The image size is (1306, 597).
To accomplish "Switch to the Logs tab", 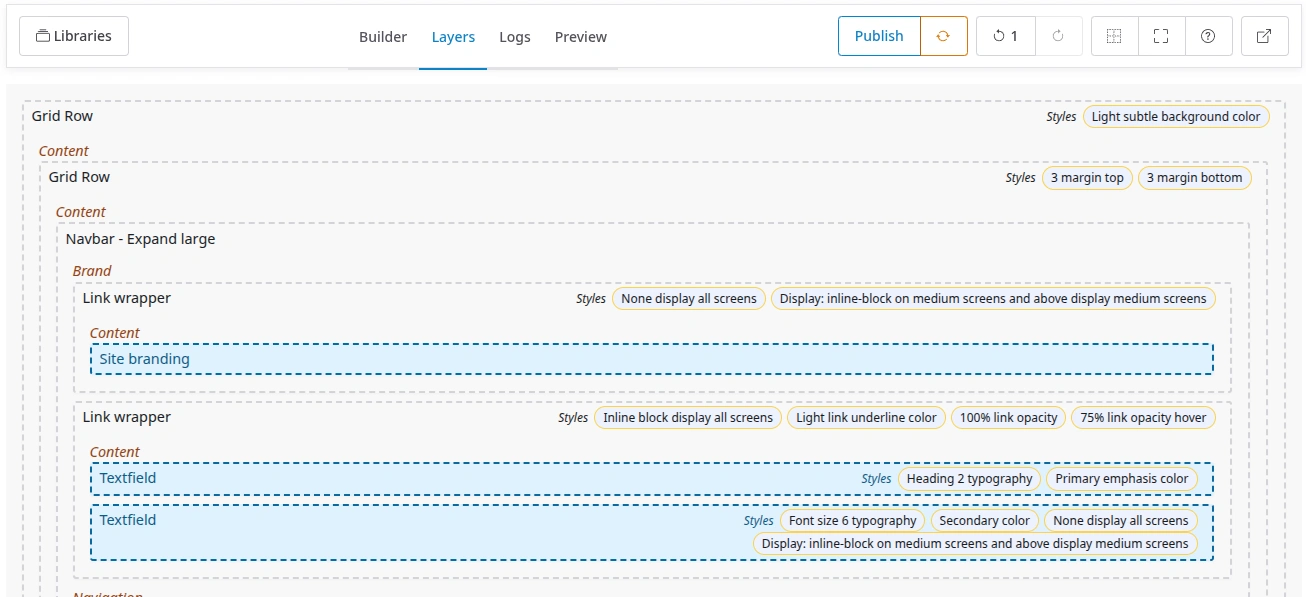I will tap(515, 37).
